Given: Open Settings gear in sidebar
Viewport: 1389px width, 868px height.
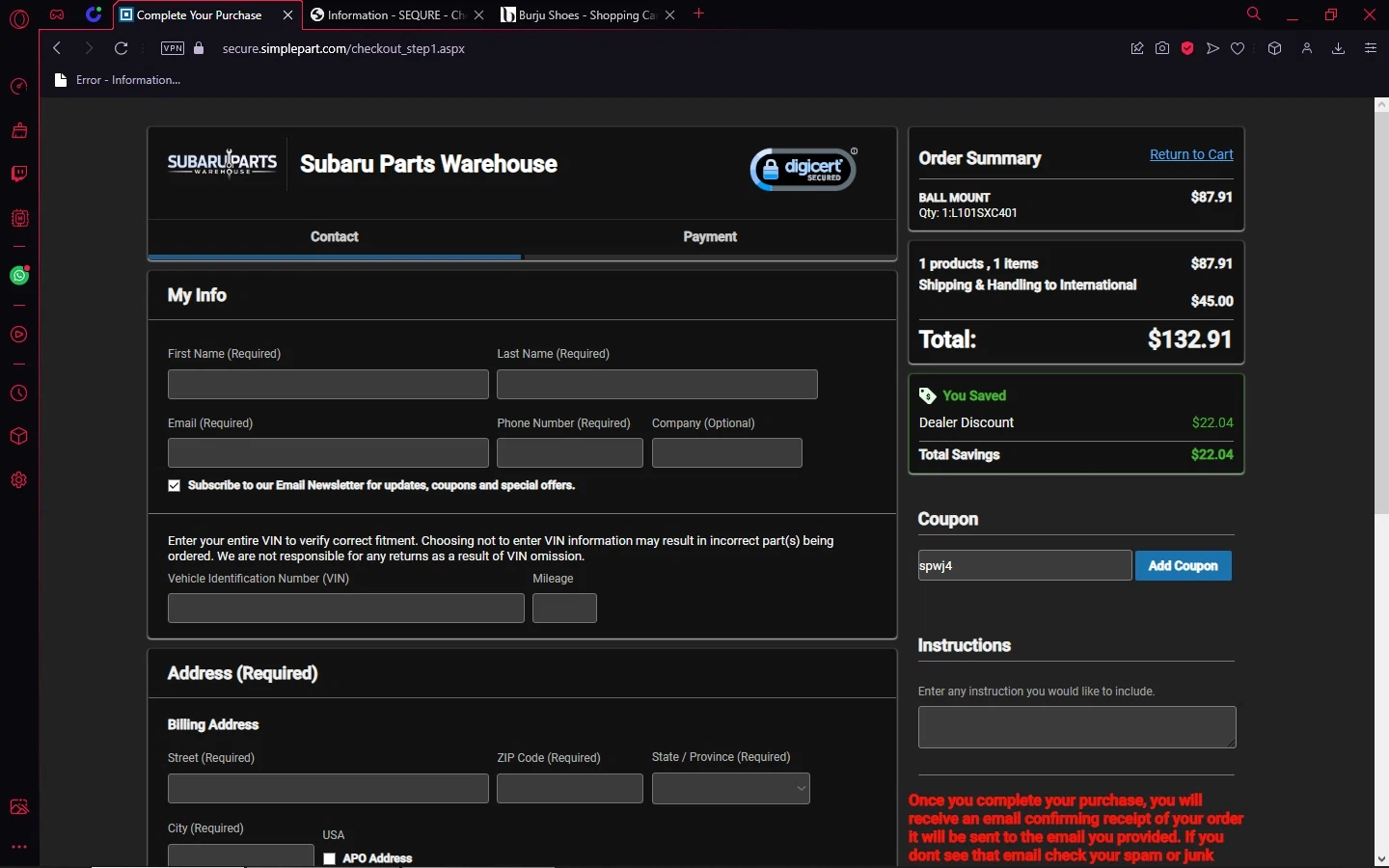Looking at the screenshot, I should 18,480.
